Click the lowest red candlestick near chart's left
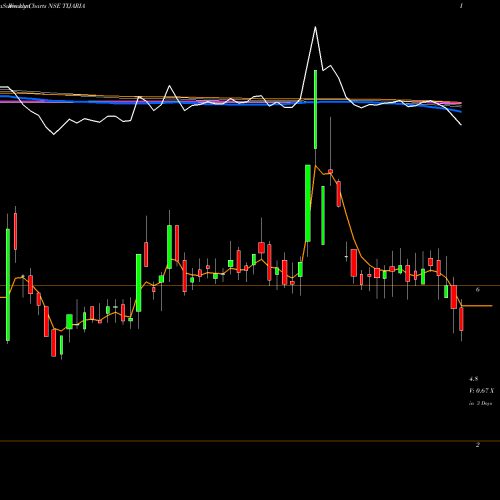This screenshot has width=500, height=500. click(54, 343)
